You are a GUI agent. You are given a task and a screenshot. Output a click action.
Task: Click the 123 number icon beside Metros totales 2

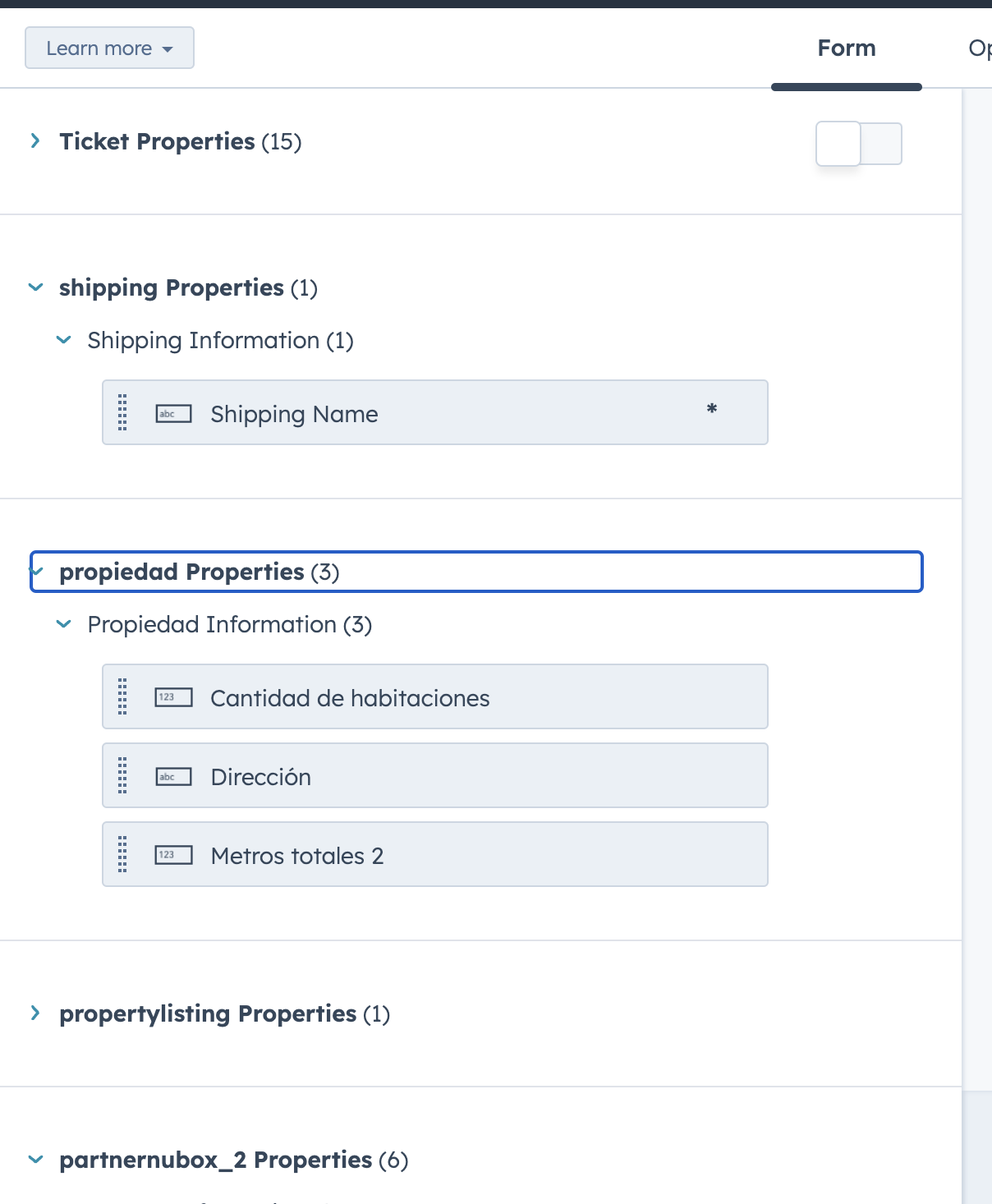173,854
